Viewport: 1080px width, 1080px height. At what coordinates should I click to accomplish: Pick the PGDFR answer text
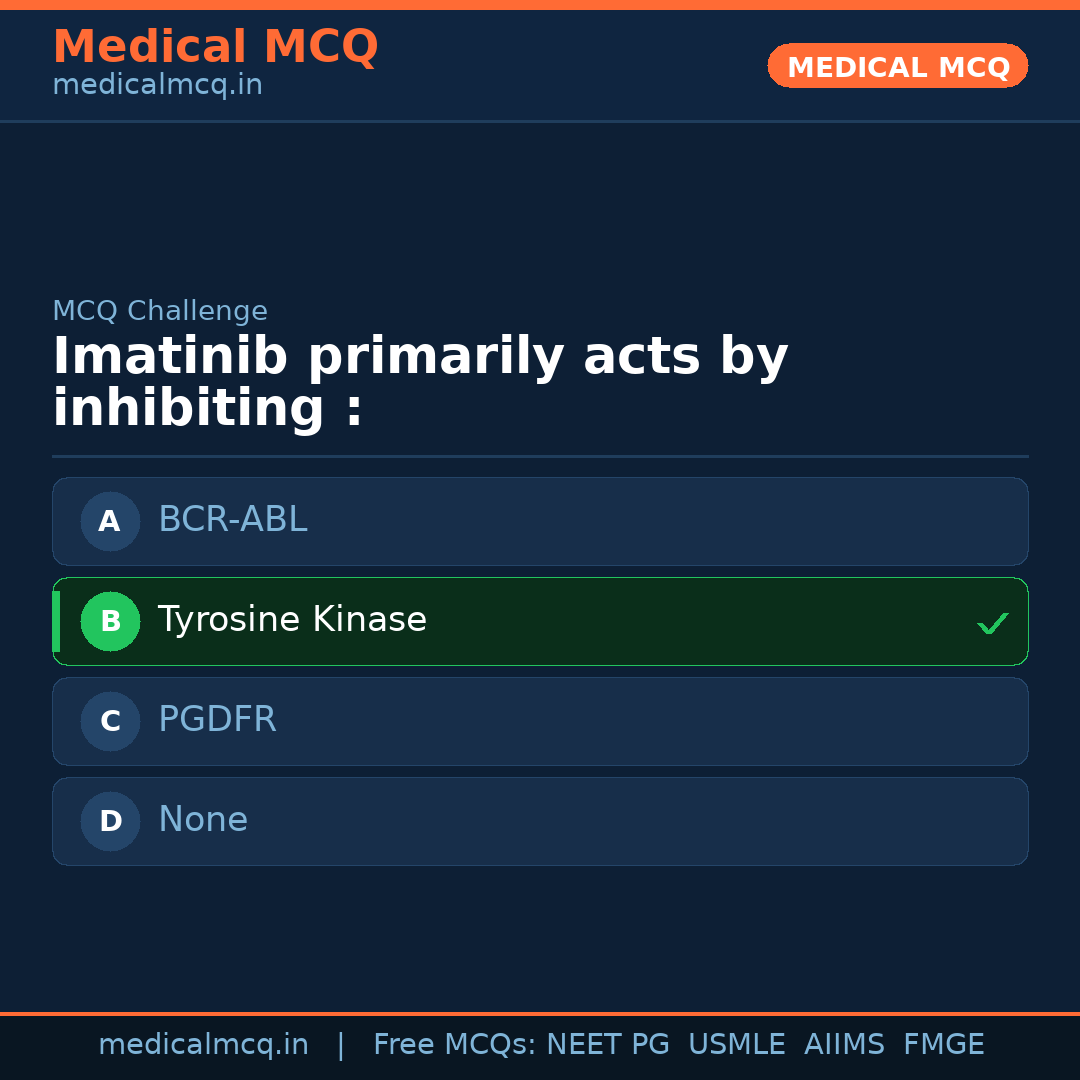[x=217, y=720]
